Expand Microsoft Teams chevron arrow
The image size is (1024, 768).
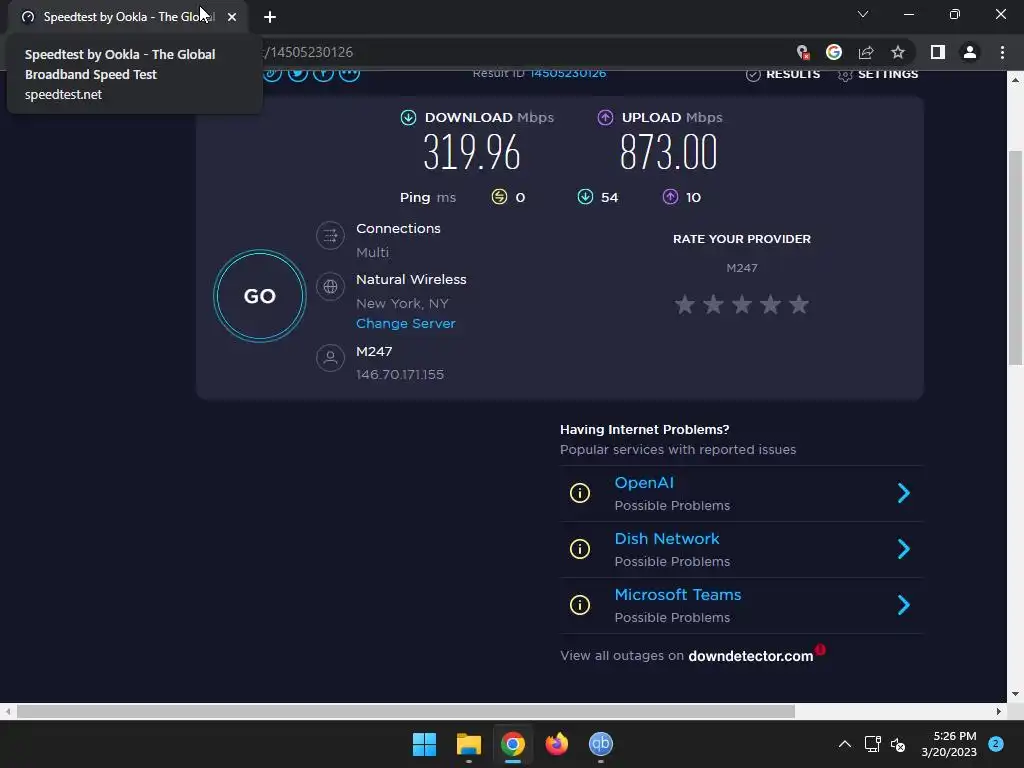pos(904,605)
